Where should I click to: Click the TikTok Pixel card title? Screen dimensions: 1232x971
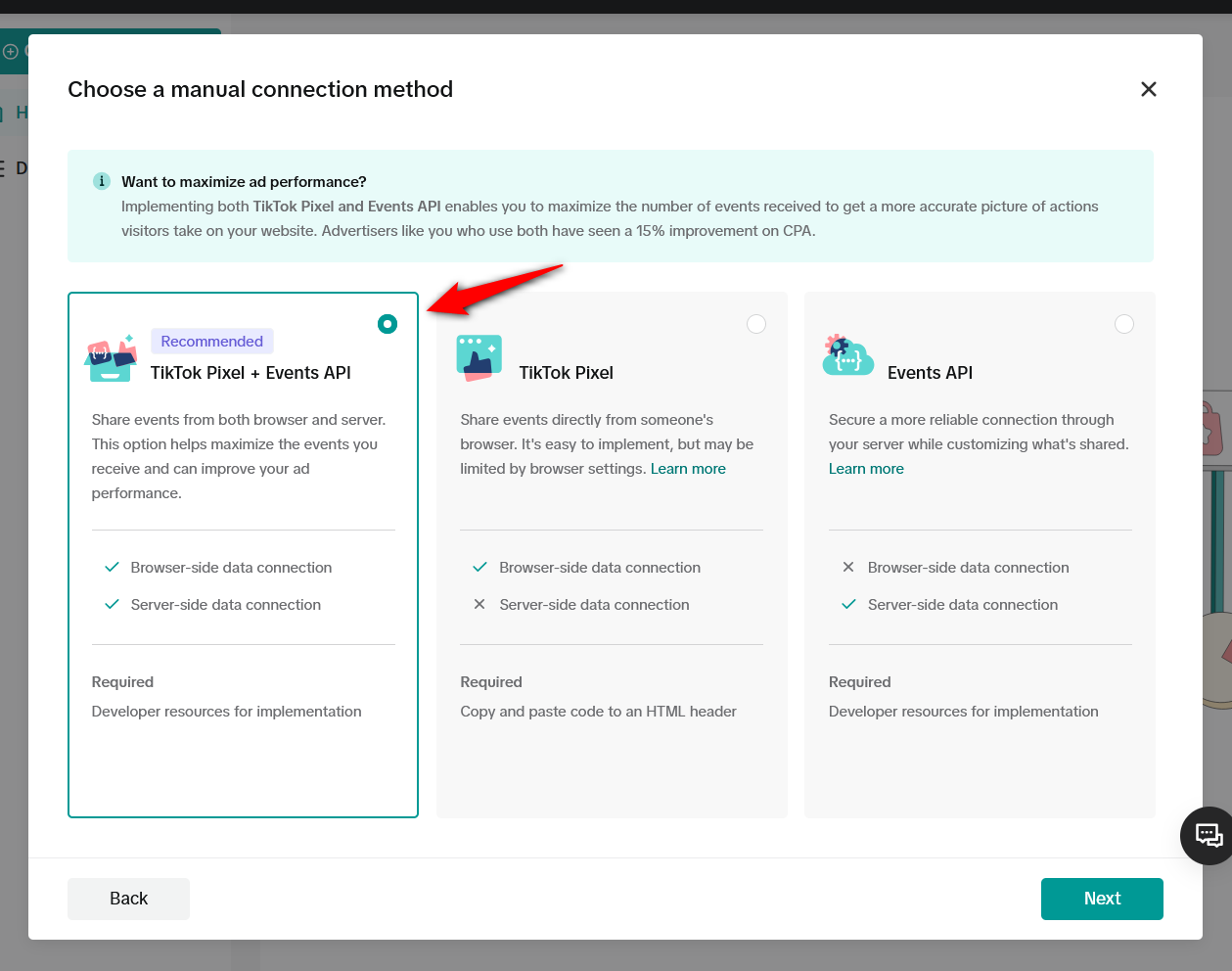[x=566, y=373]
